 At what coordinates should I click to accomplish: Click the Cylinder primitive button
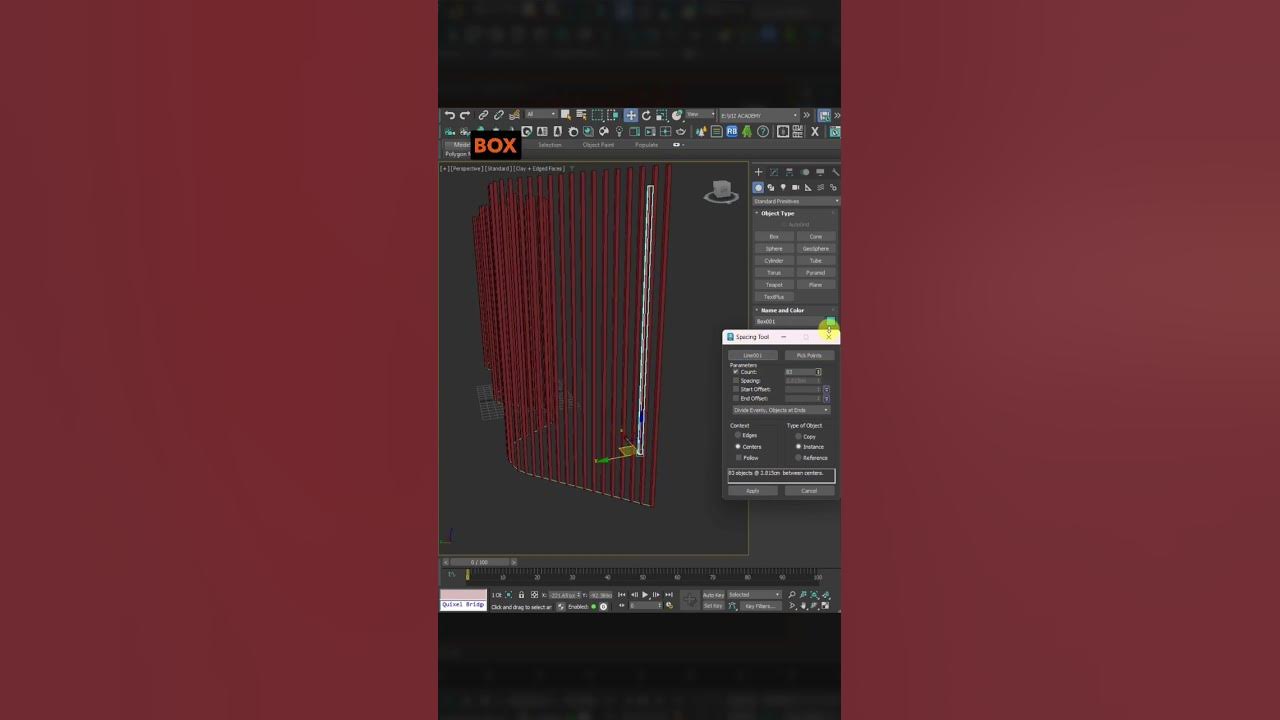pos(774,261)
